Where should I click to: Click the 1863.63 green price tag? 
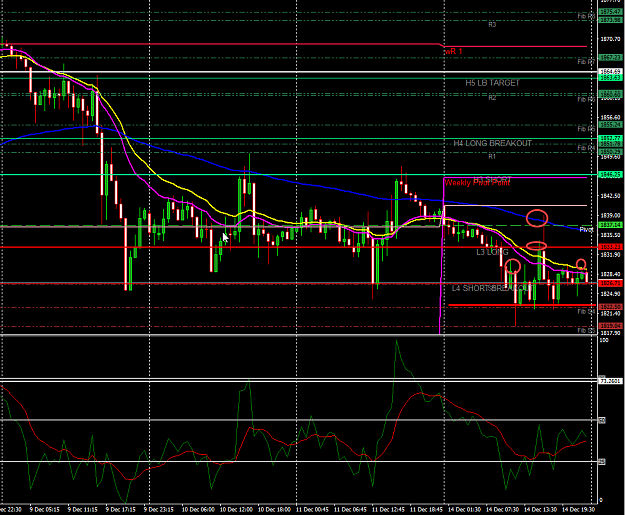tap(610, 77)
